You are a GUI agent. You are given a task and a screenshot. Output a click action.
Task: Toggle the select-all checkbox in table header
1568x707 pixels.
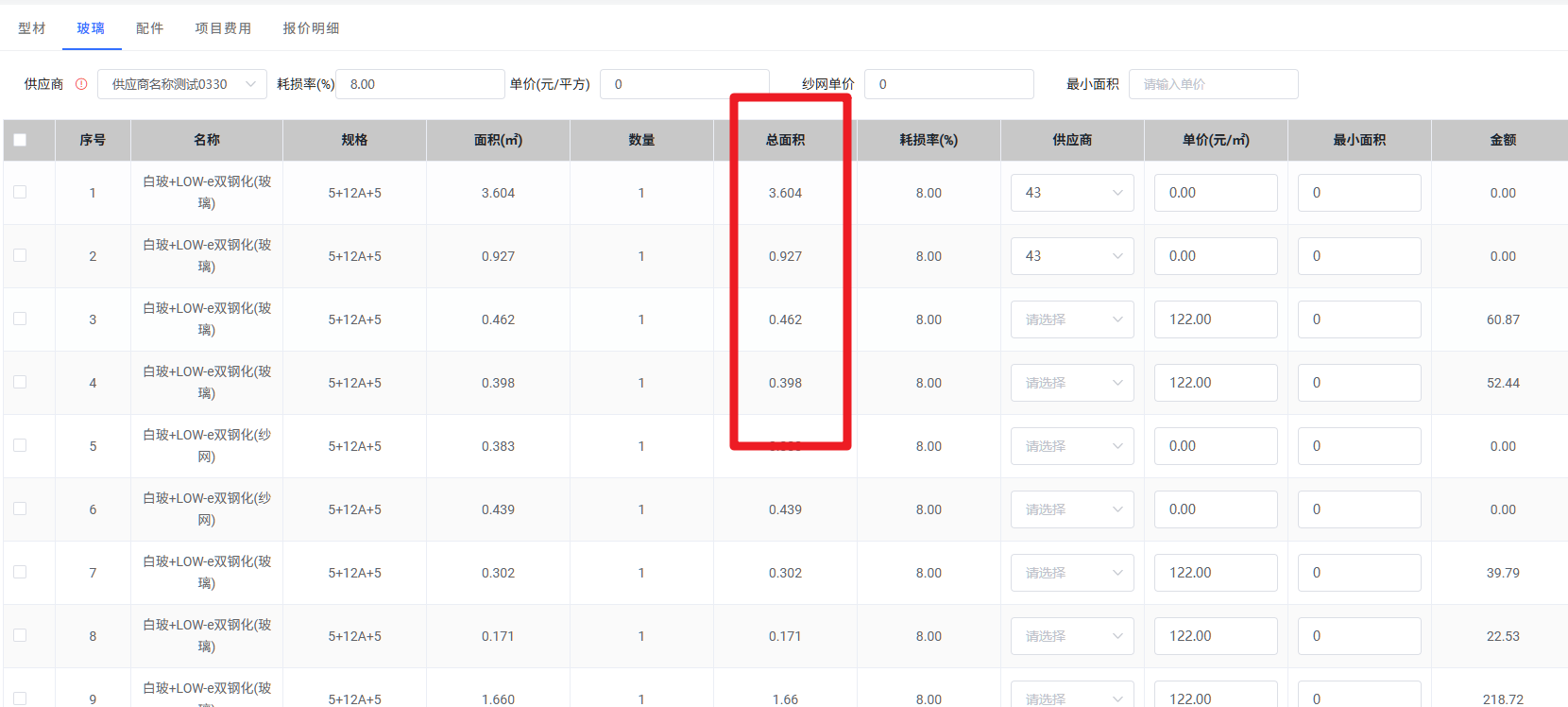tap(20, 140)
